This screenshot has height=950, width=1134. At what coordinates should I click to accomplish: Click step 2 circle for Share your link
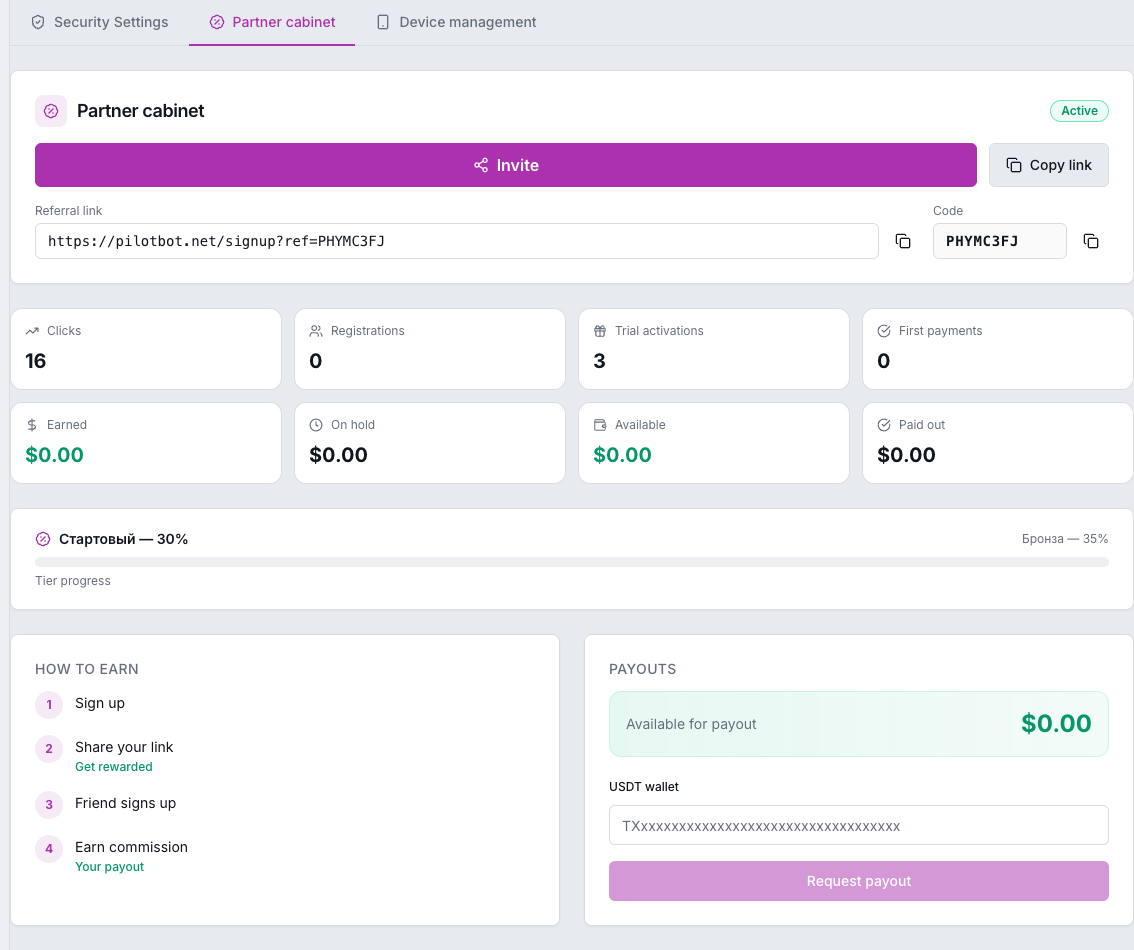49,748
